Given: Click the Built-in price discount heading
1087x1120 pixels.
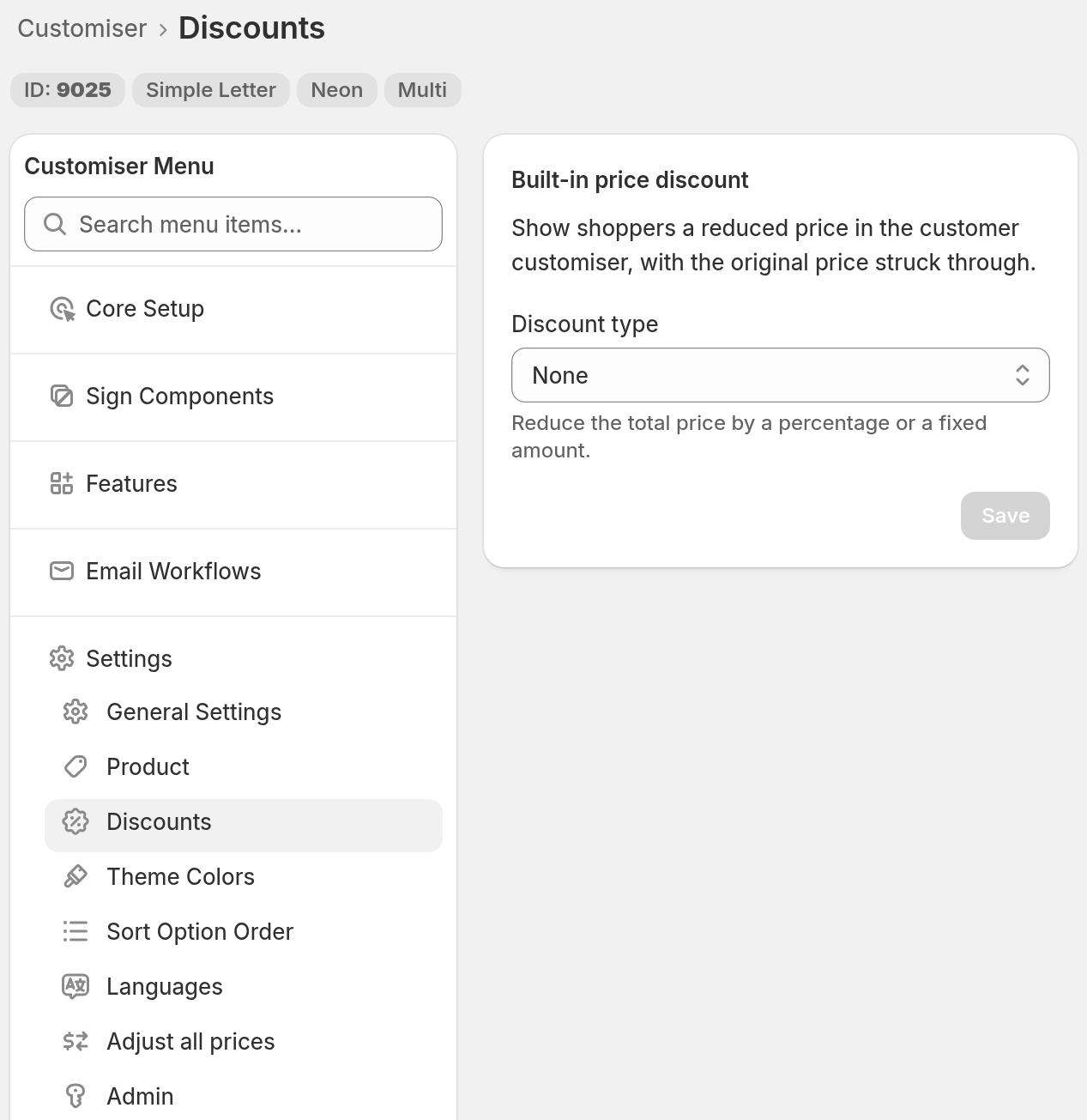Looking at the screenshot, I should 630,180.
